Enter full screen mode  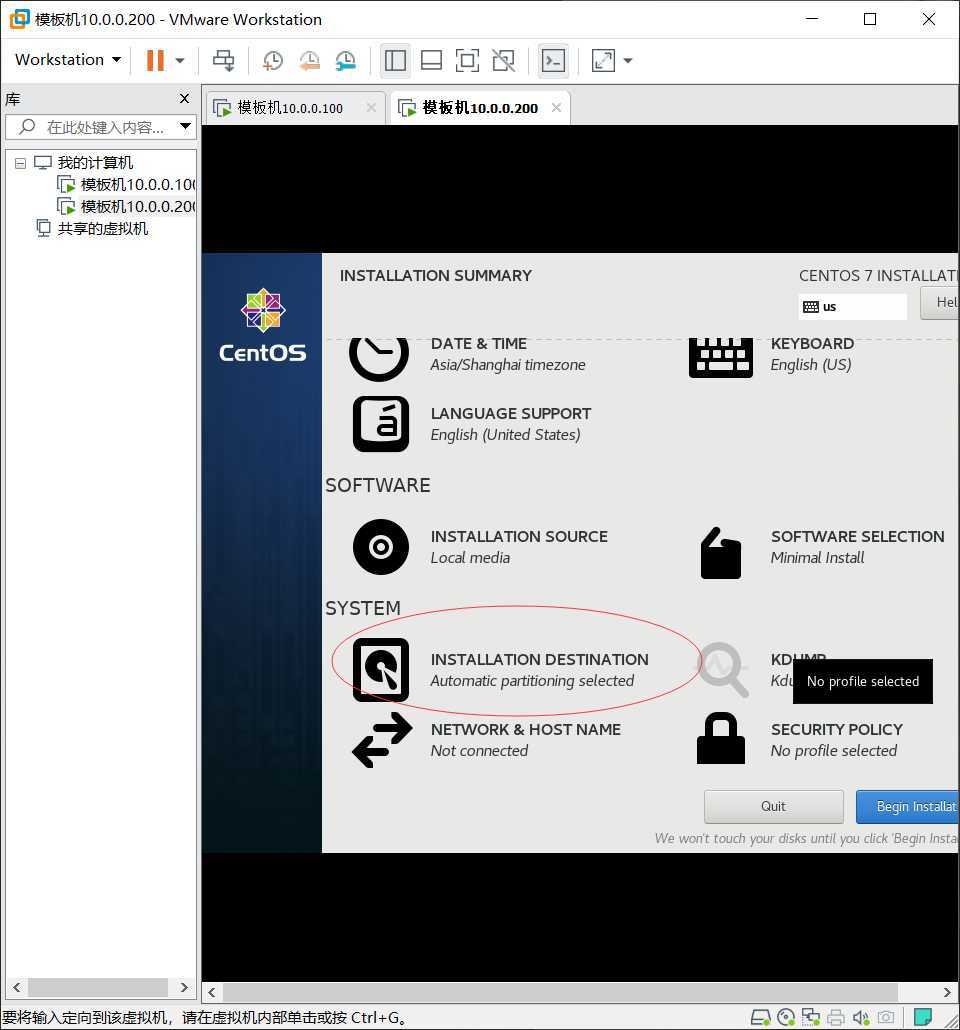[x=467, y=60]
